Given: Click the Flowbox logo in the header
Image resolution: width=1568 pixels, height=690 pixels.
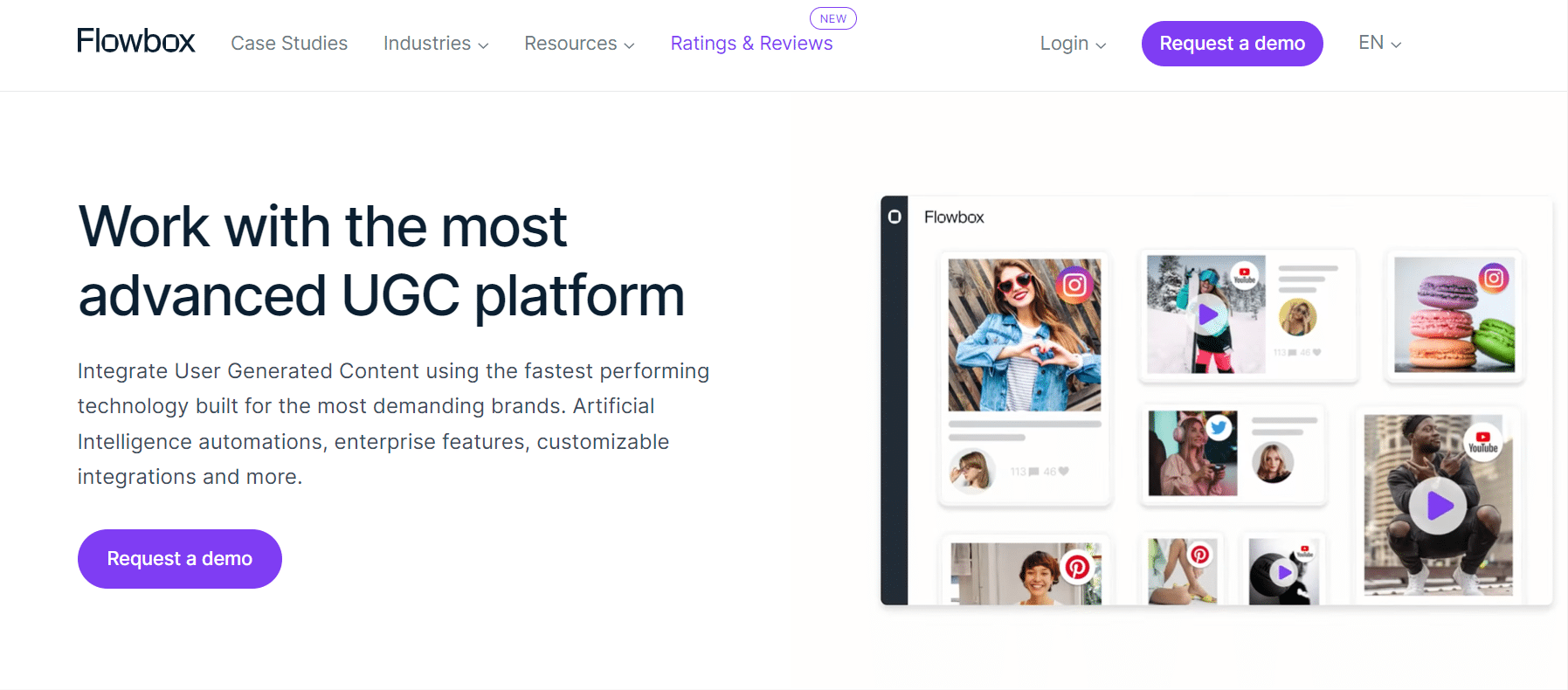Looking at the screenshot, I should tap(135, 41).
